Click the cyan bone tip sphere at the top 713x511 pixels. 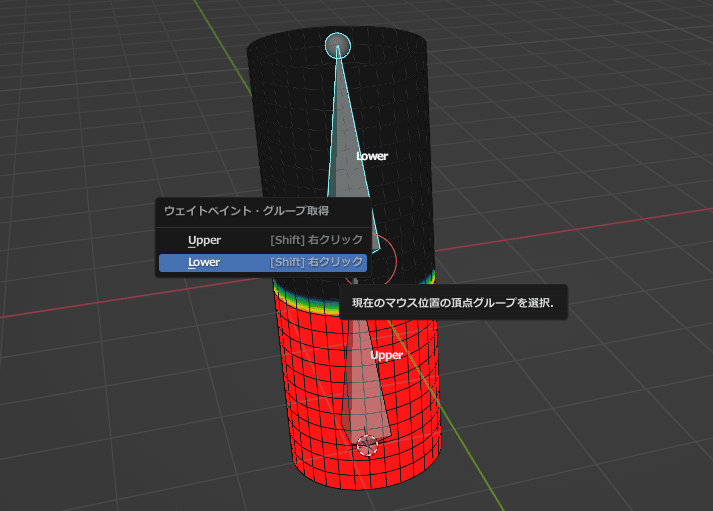point(338,45)
